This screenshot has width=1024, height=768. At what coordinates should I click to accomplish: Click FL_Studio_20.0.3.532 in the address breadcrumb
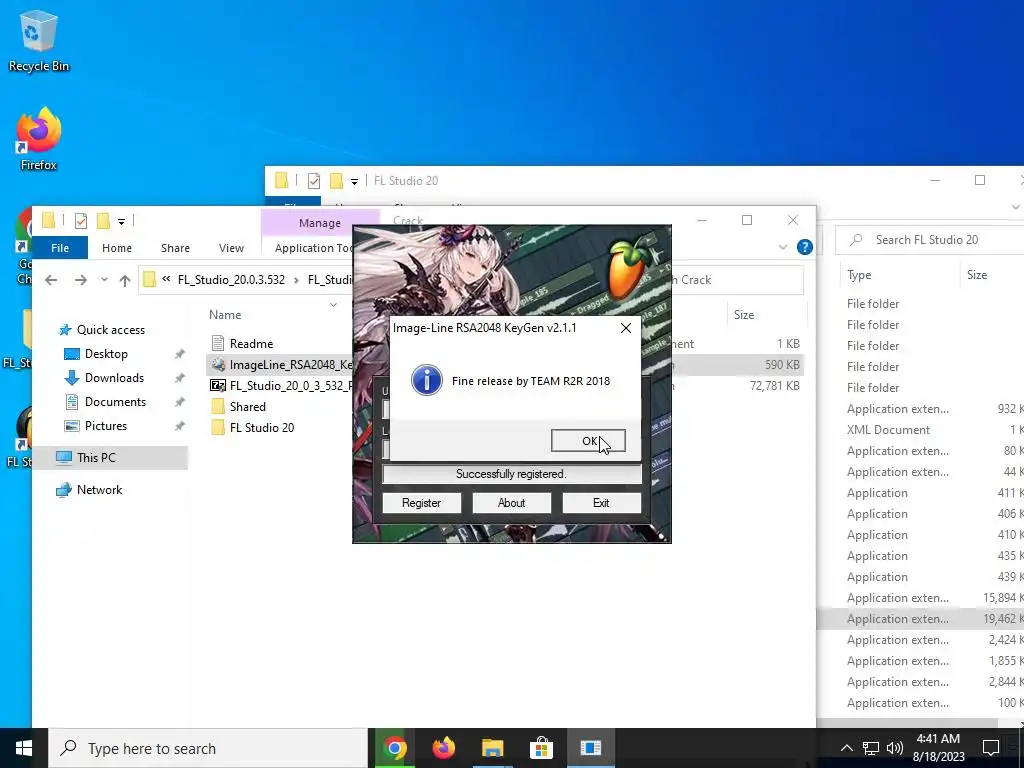tap(231, 280)
